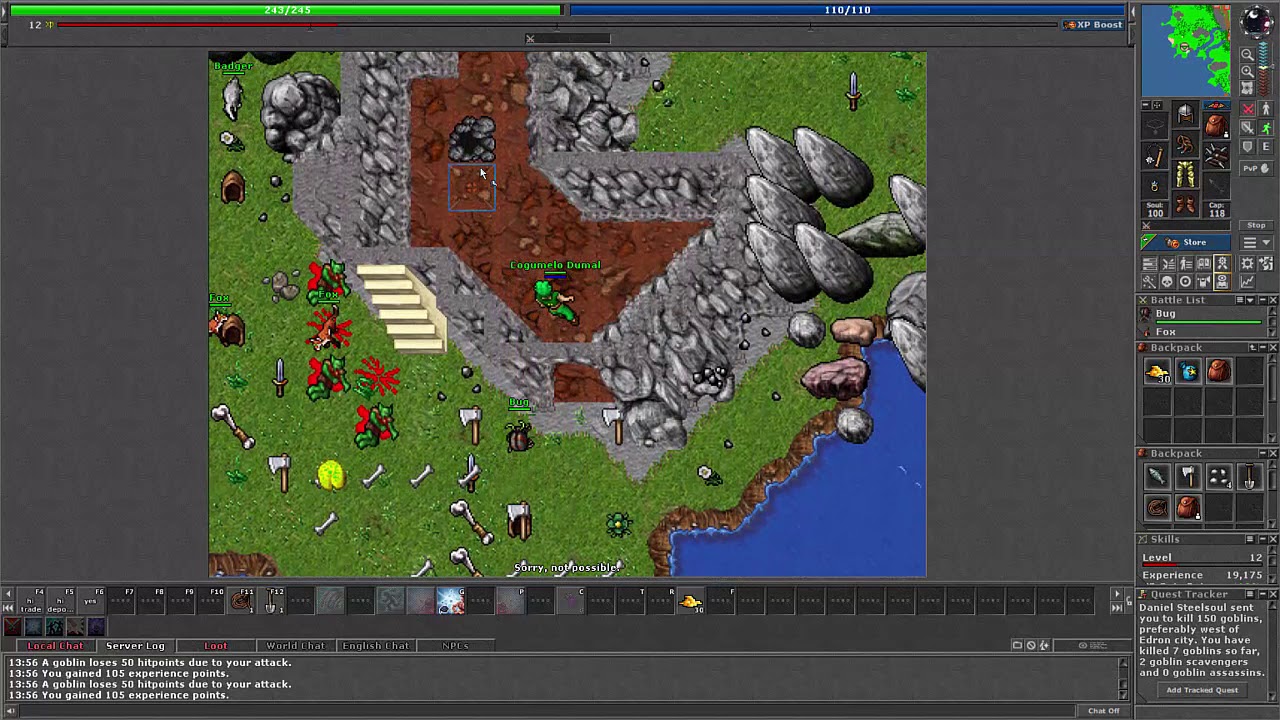Enable chase opponent green running mode

[x=1266, y=127]
